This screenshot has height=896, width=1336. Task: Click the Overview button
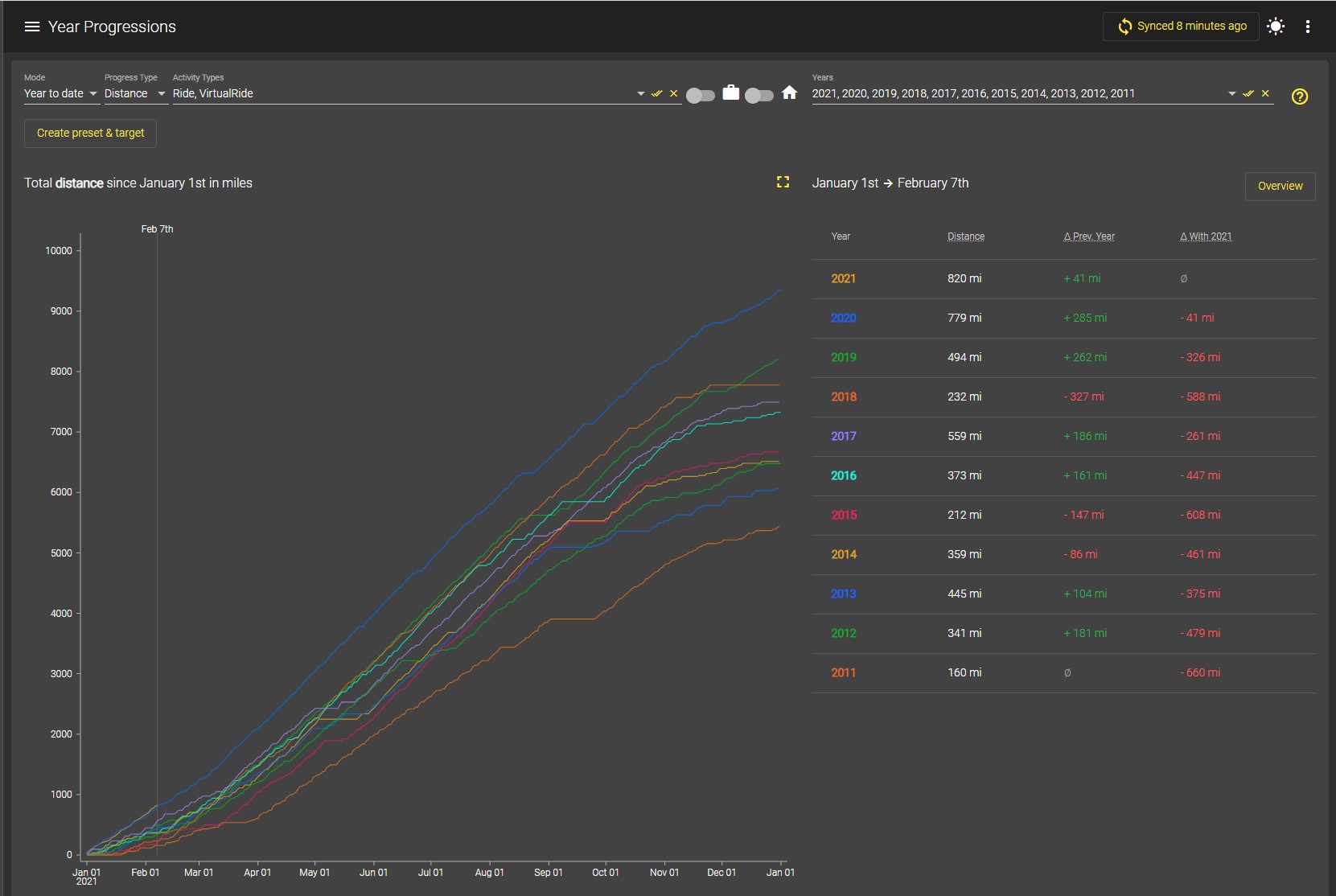pyautogui.click(x=1280, y=186)
